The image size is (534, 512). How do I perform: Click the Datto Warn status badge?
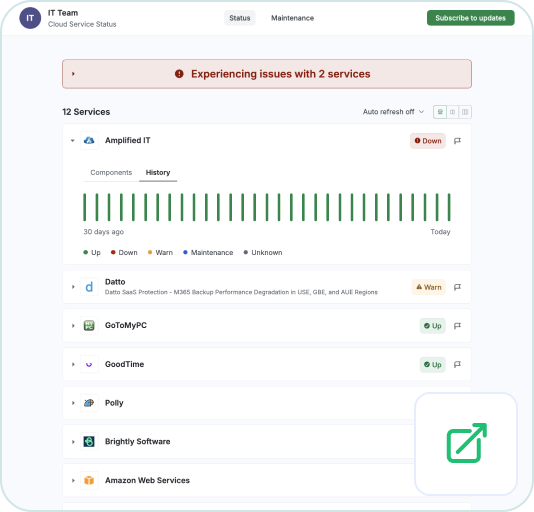click(x=428, y=287)
